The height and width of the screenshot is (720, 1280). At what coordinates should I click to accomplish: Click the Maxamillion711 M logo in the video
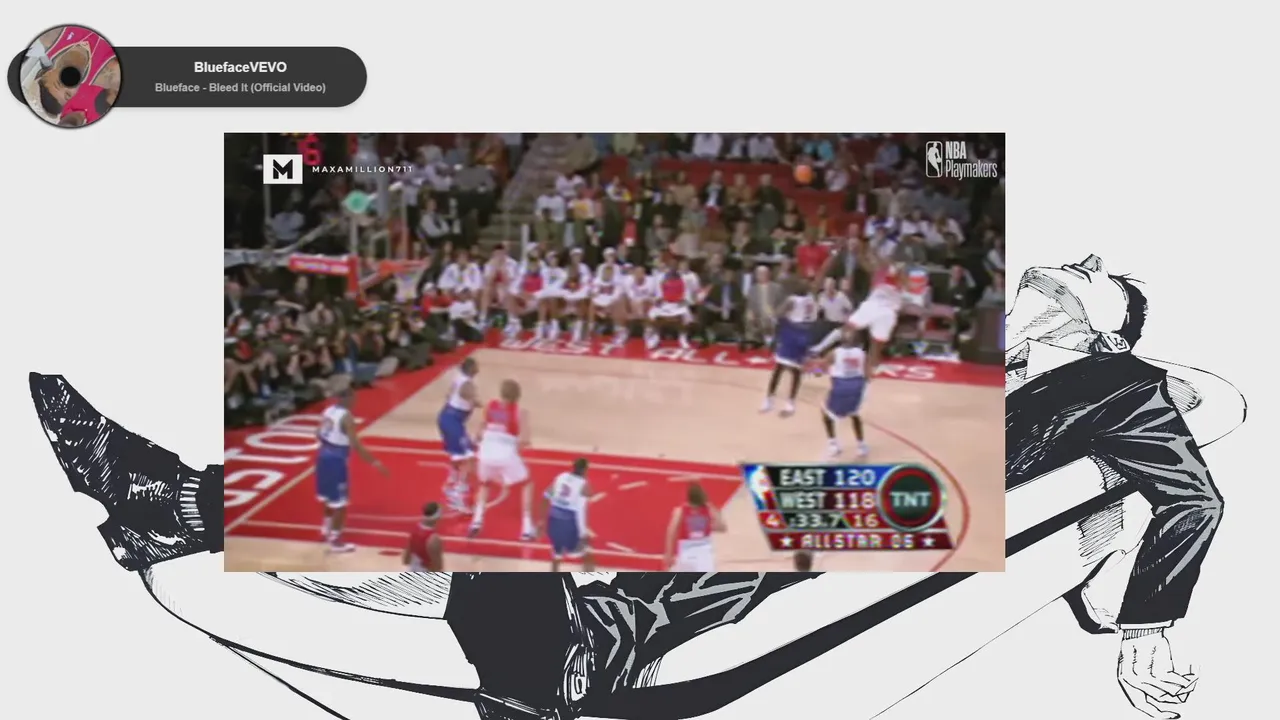(283, 169)
